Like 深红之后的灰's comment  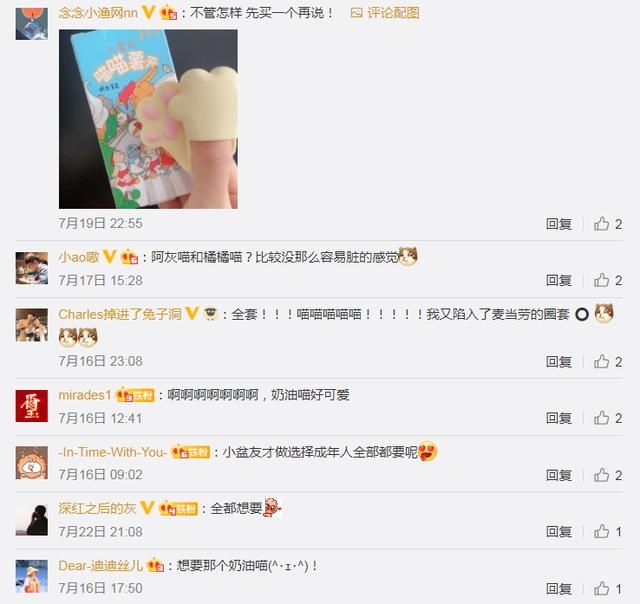(601, 531)
